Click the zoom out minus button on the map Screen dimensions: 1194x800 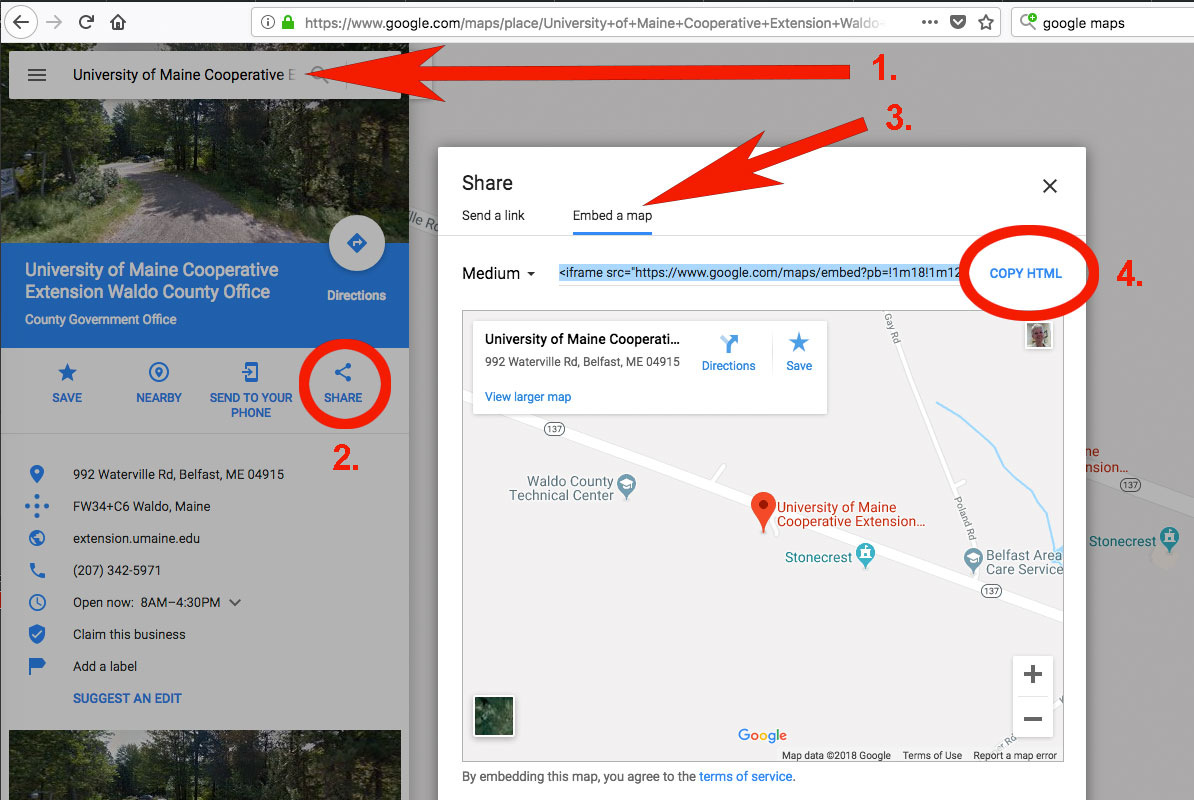[1033, 719]
